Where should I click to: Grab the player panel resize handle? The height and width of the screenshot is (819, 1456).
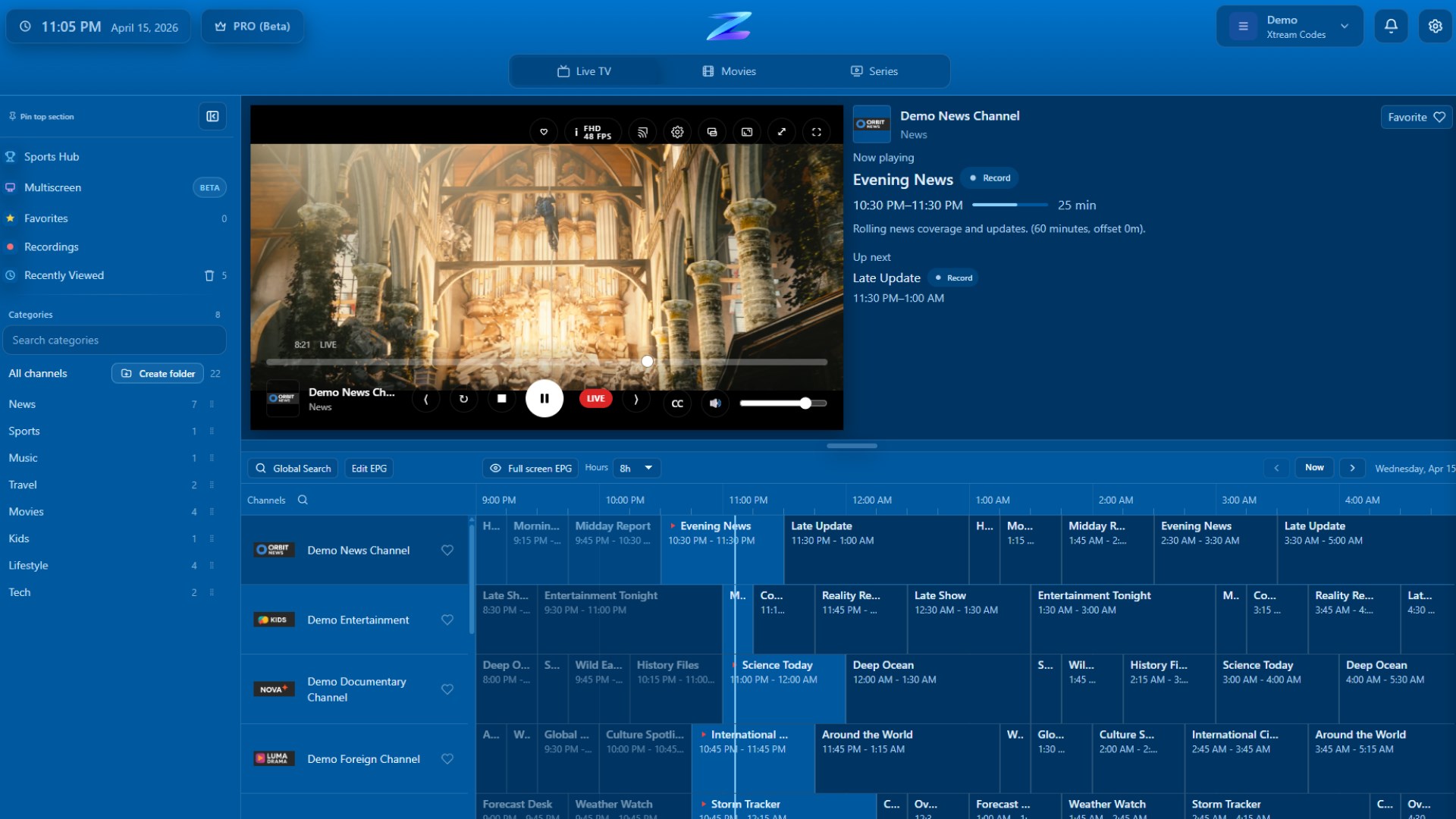click(x=852, y=446)
